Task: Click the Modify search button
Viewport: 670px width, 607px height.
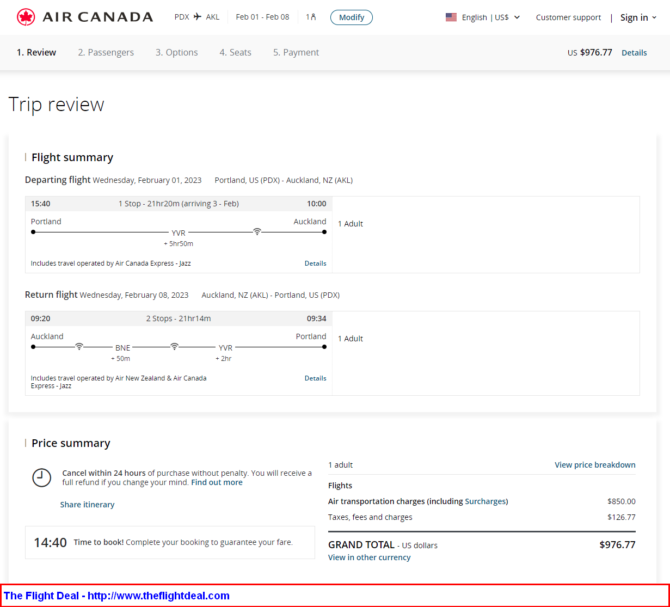Action: pyautogui.click(x=351, y=17)
